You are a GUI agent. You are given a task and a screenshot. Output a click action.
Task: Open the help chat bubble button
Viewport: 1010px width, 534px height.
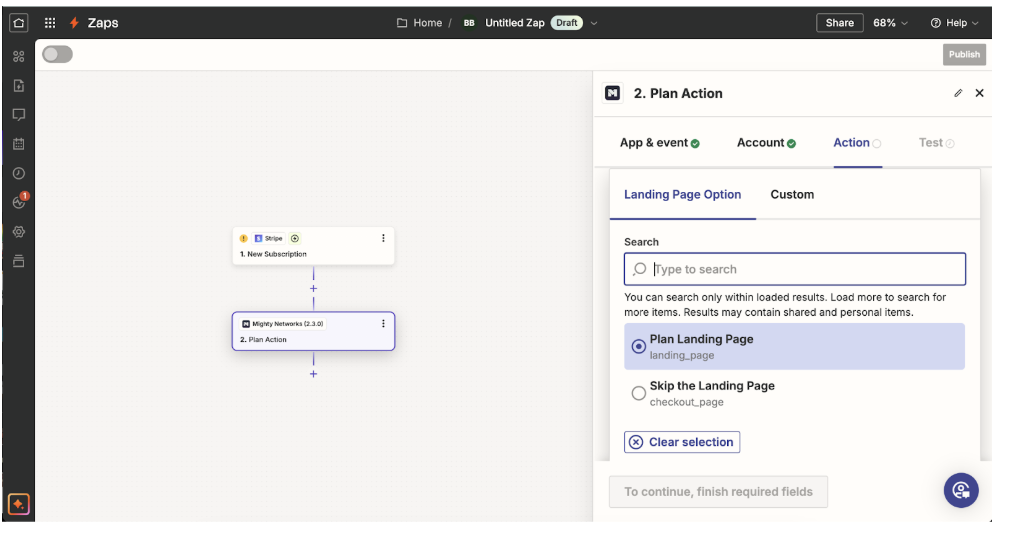pyautogui.click(x=961, y=490)
